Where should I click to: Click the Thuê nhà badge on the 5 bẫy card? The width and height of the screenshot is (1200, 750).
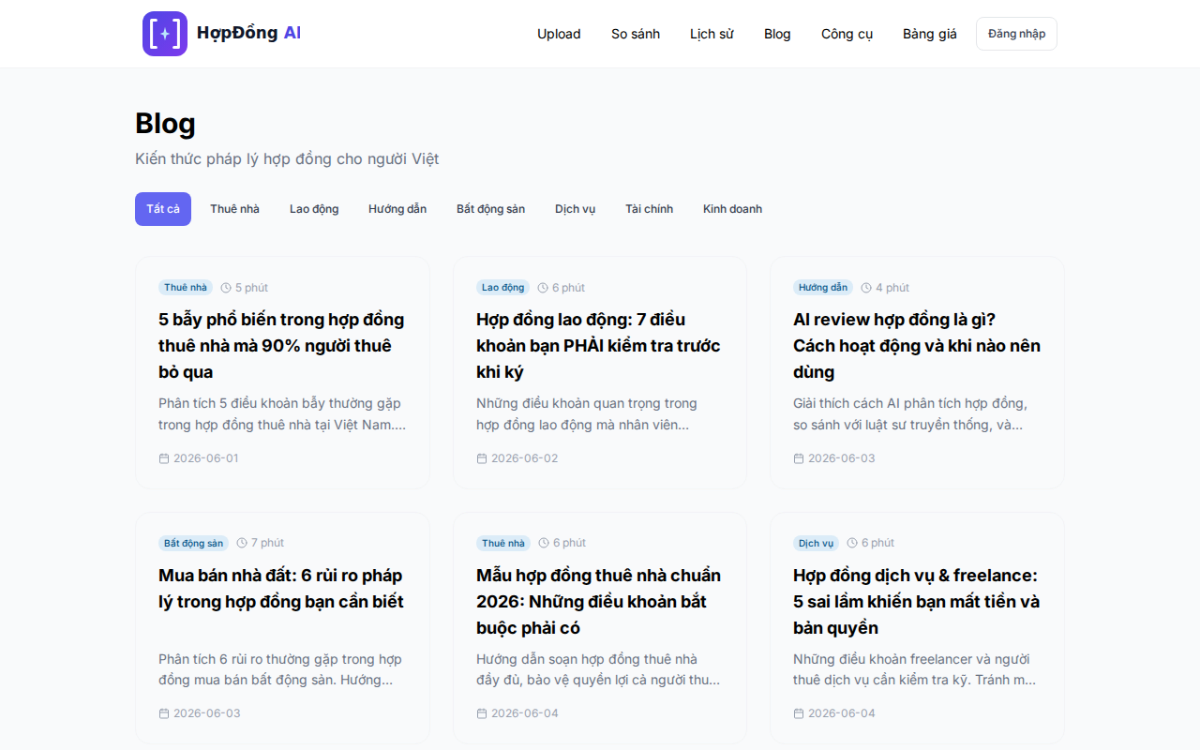coord(186,288)
